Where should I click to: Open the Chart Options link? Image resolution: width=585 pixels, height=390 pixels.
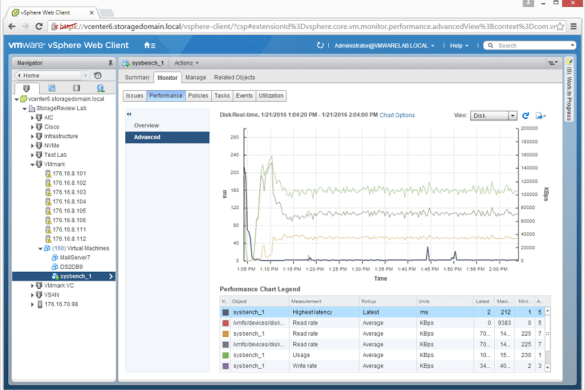pyautogui.click(x=397, y=115)
